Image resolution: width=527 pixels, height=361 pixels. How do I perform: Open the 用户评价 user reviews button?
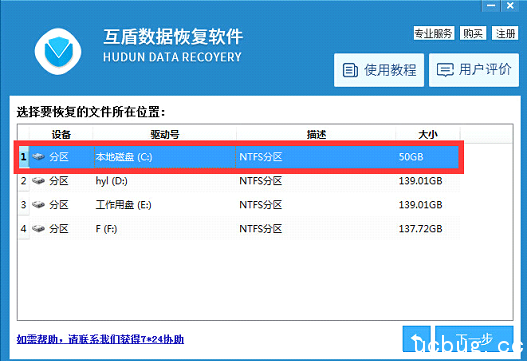point(474,70)
